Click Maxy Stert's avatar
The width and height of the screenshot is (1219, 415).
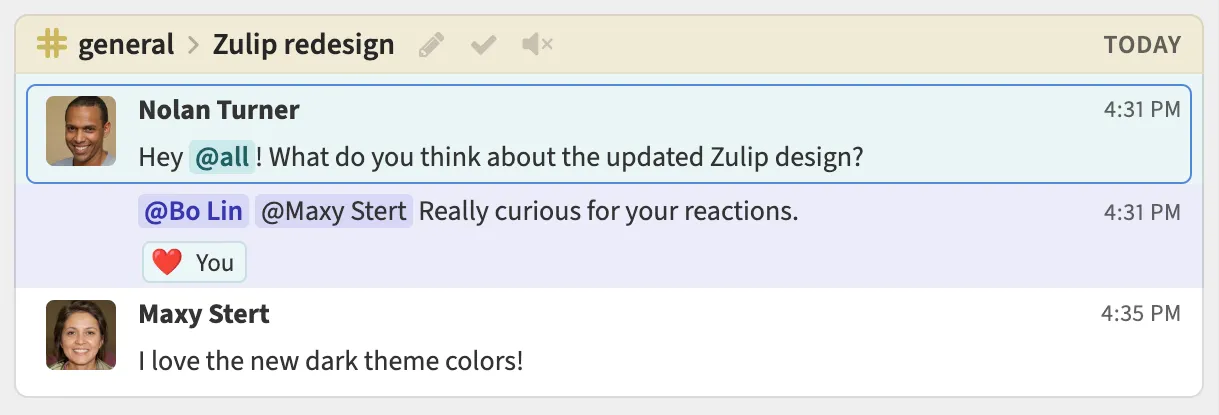click(x=81, y=335)
